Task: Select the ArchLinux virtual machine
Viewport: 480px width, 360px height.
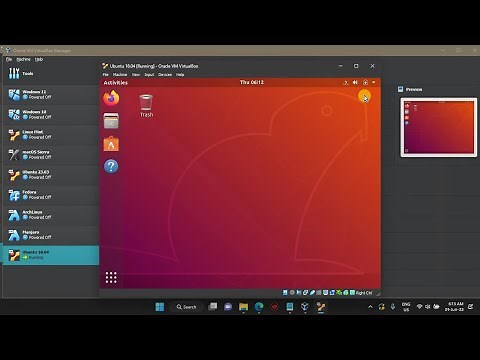Action: pyautogui.click(x=51, y=215)
